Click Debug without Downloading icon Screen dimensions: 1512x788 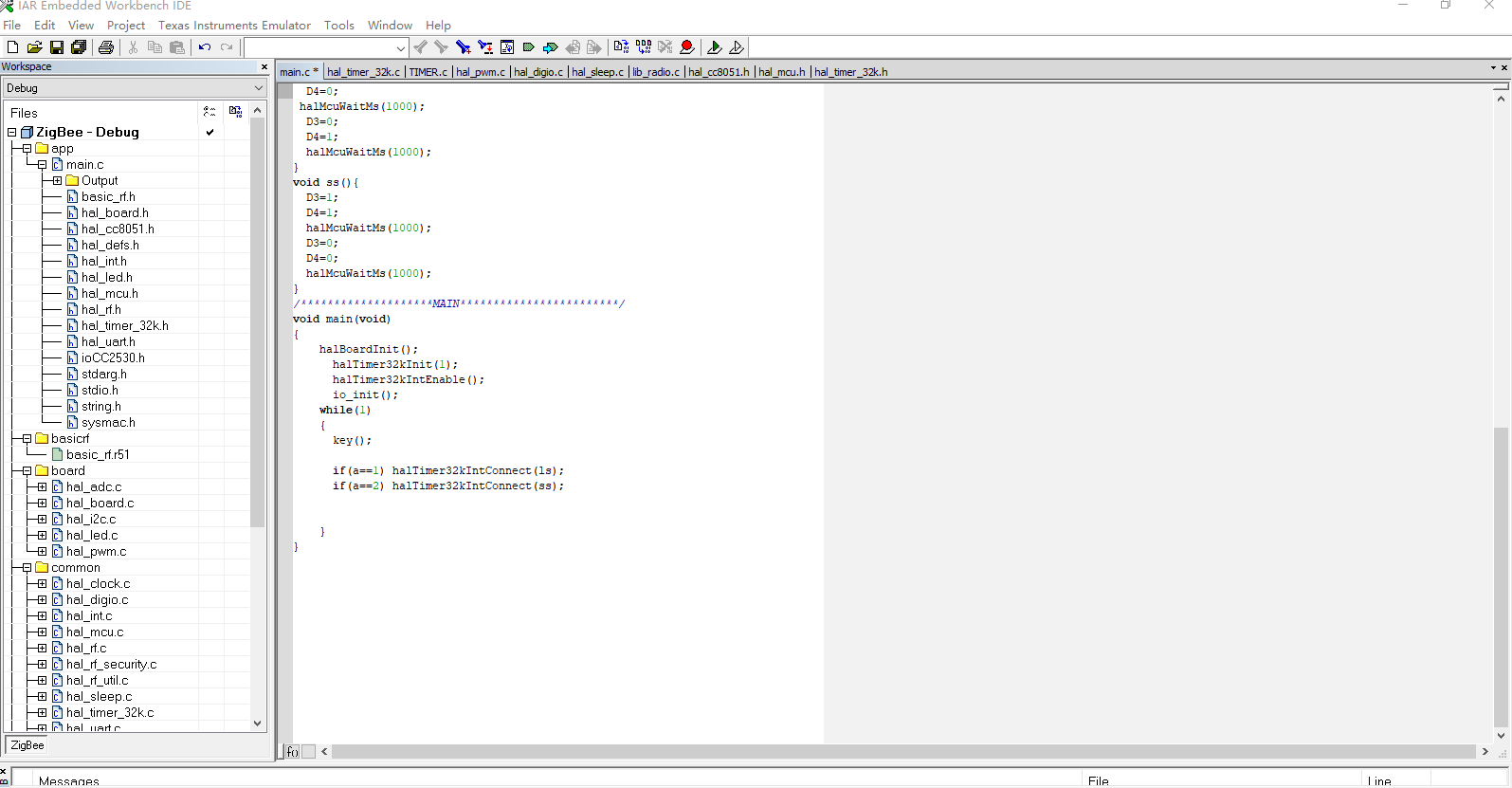click(x=737, y=47)
